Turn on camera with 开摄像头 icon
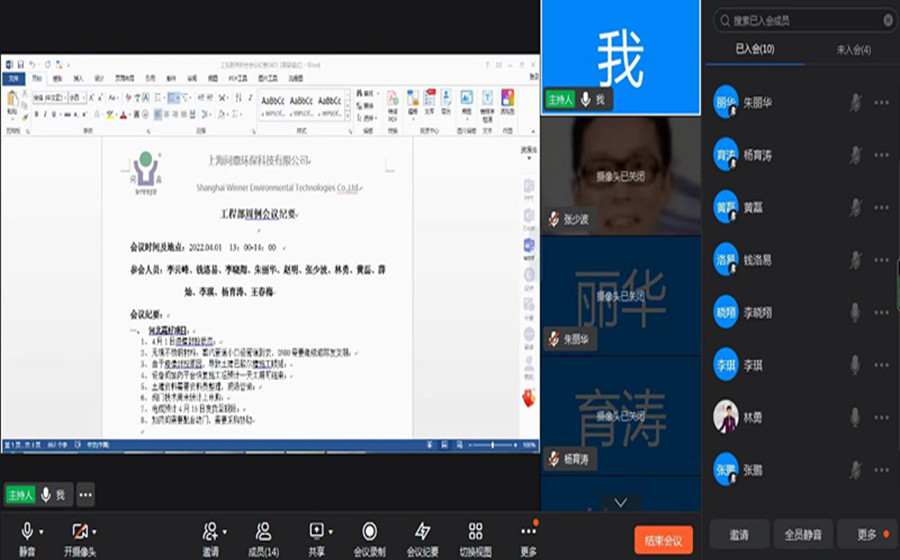Viewport: 900px width, 560px height. (x=80, y=531)
